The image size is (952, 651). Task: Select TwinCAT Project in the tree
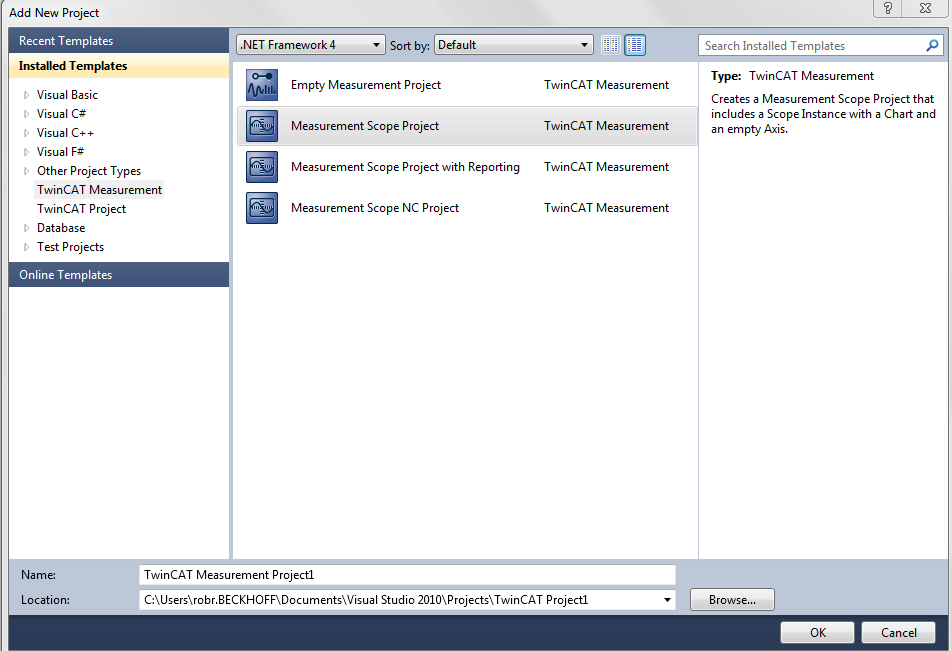(81, 209)
